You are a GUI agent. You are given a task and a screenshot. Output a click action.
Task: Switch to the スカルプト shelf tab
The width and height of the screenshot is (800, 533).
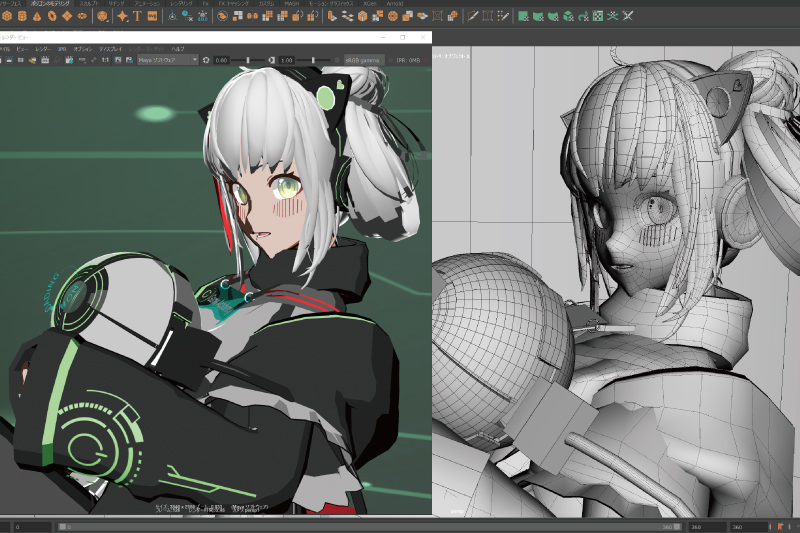click(89, 3)
